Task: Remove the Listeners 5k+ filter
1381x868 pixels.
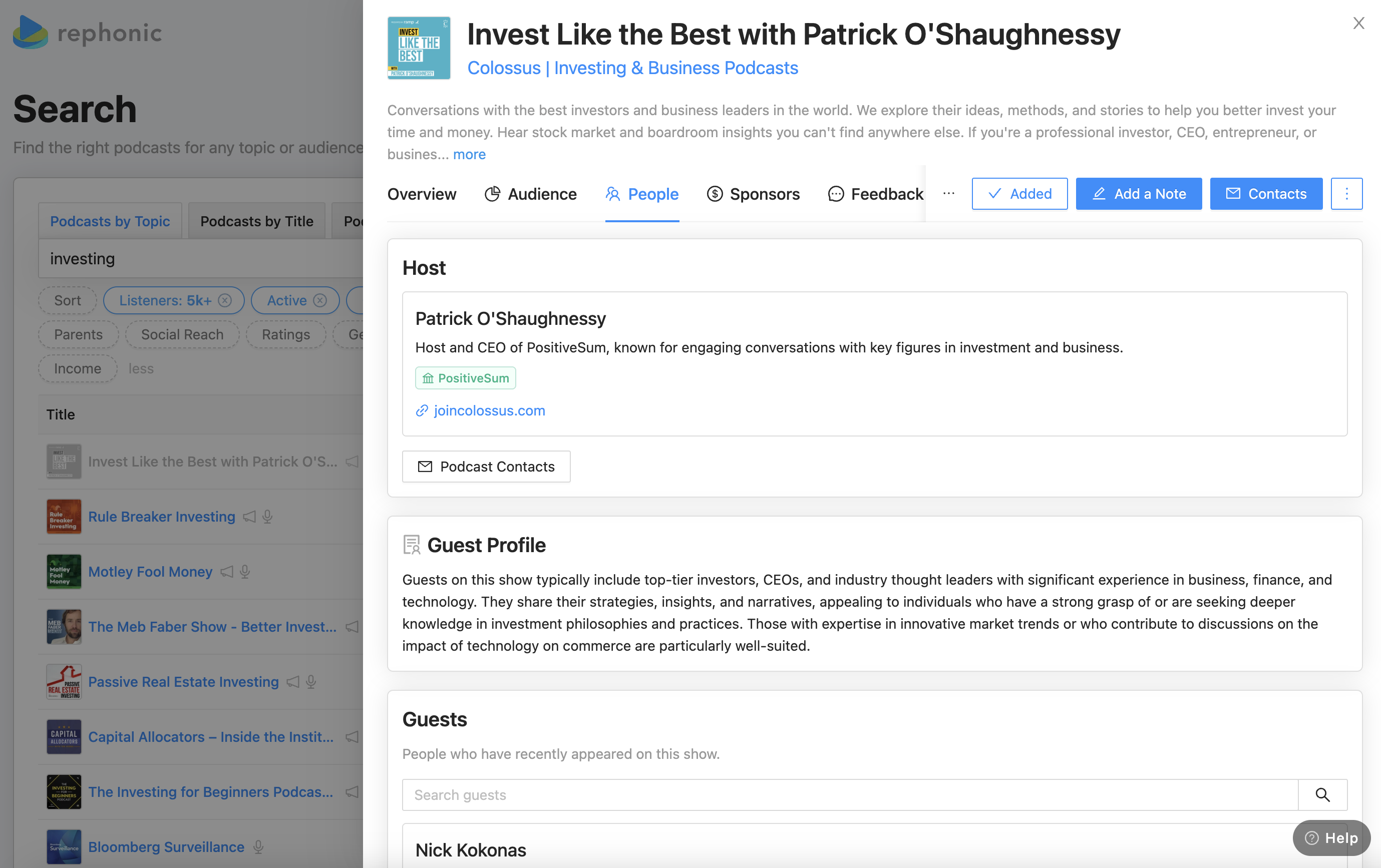Action: (225, 300)
